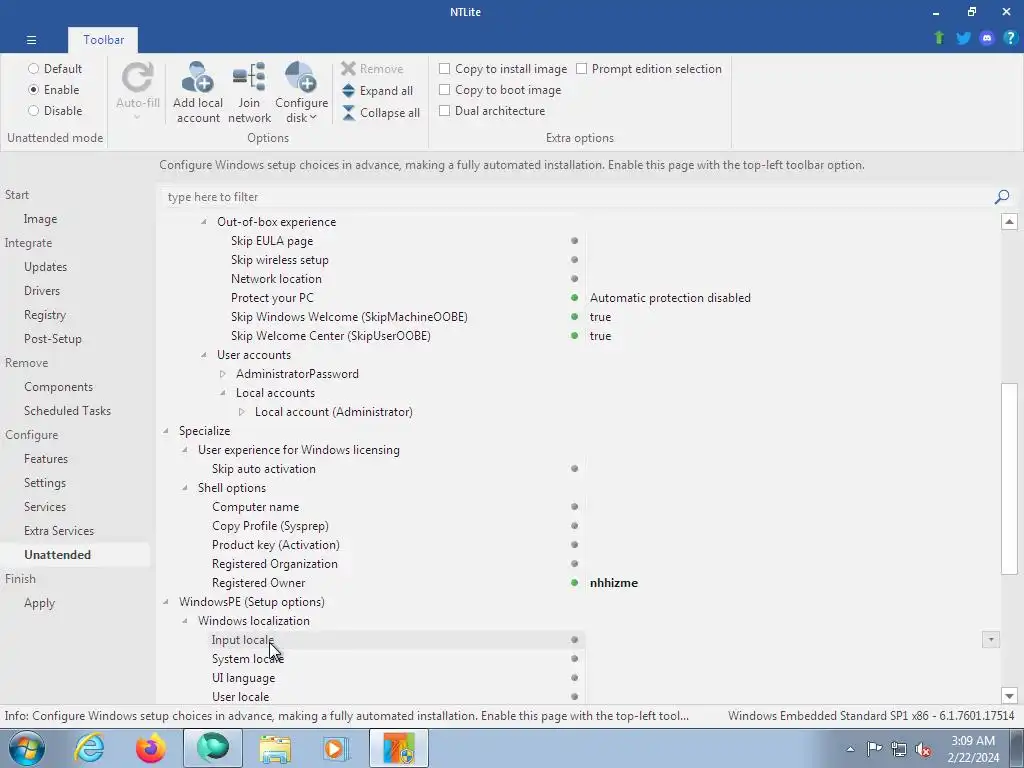1024x768 pixels.
Task: Select the Toolbar tab
Action: point(103,40)
